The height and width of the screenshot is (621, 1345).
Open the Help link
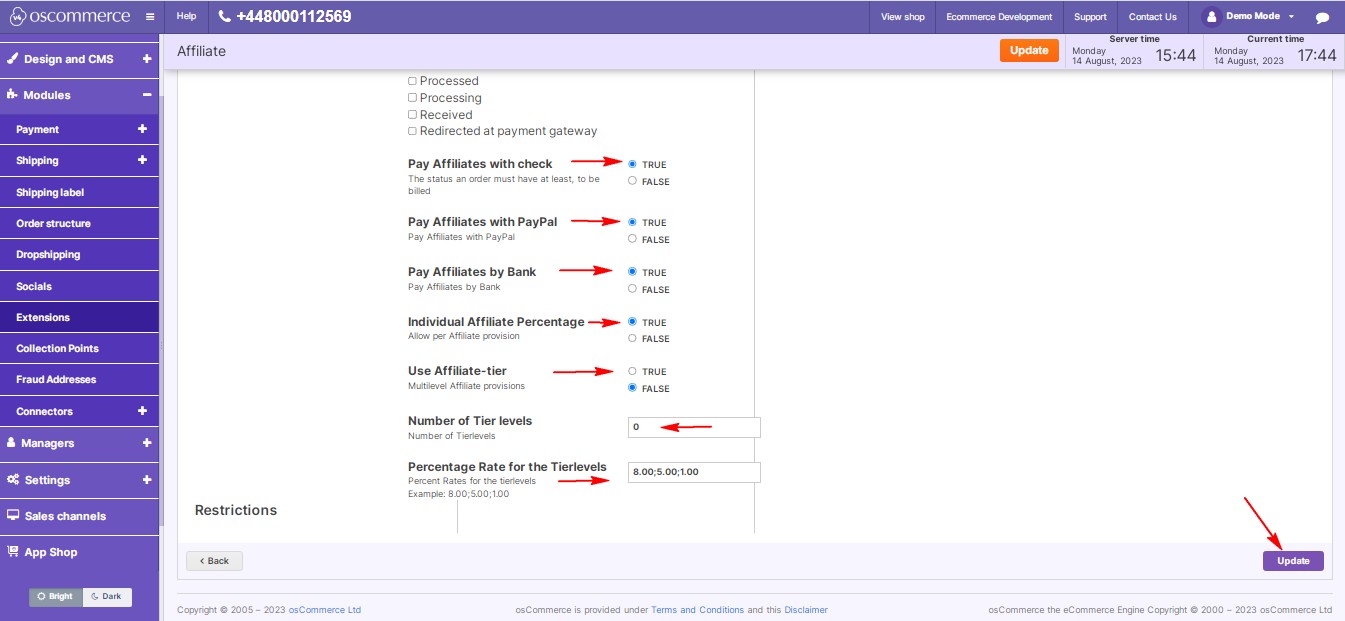coord(186,17)
